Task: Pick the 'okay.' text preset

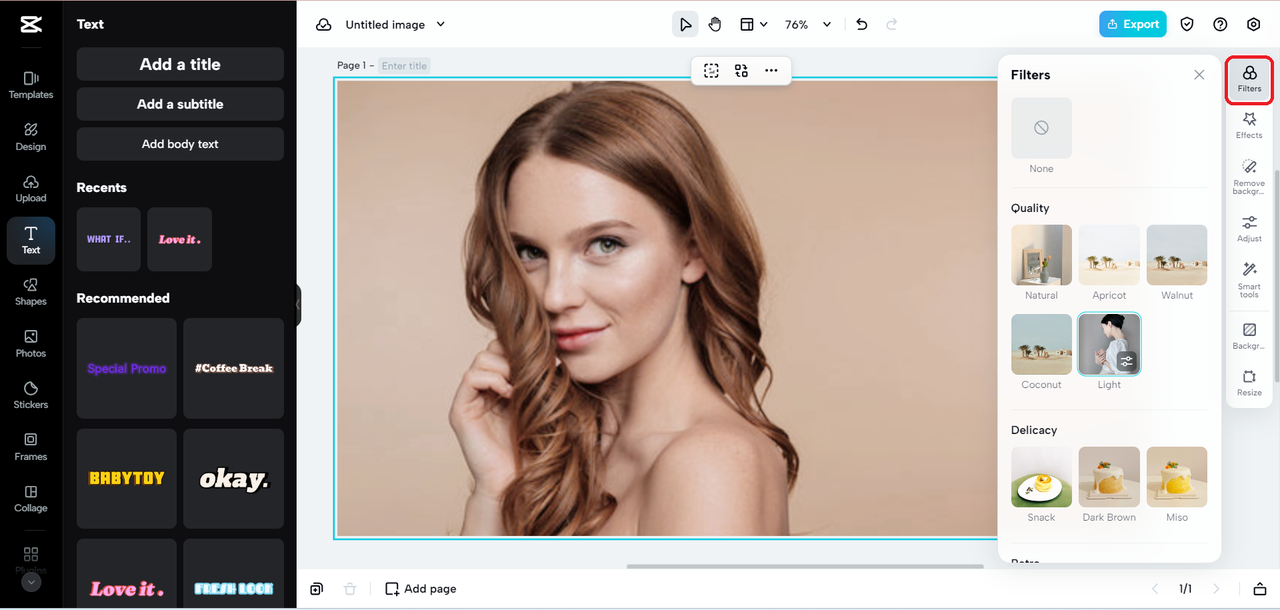Action: click(234, 479)
